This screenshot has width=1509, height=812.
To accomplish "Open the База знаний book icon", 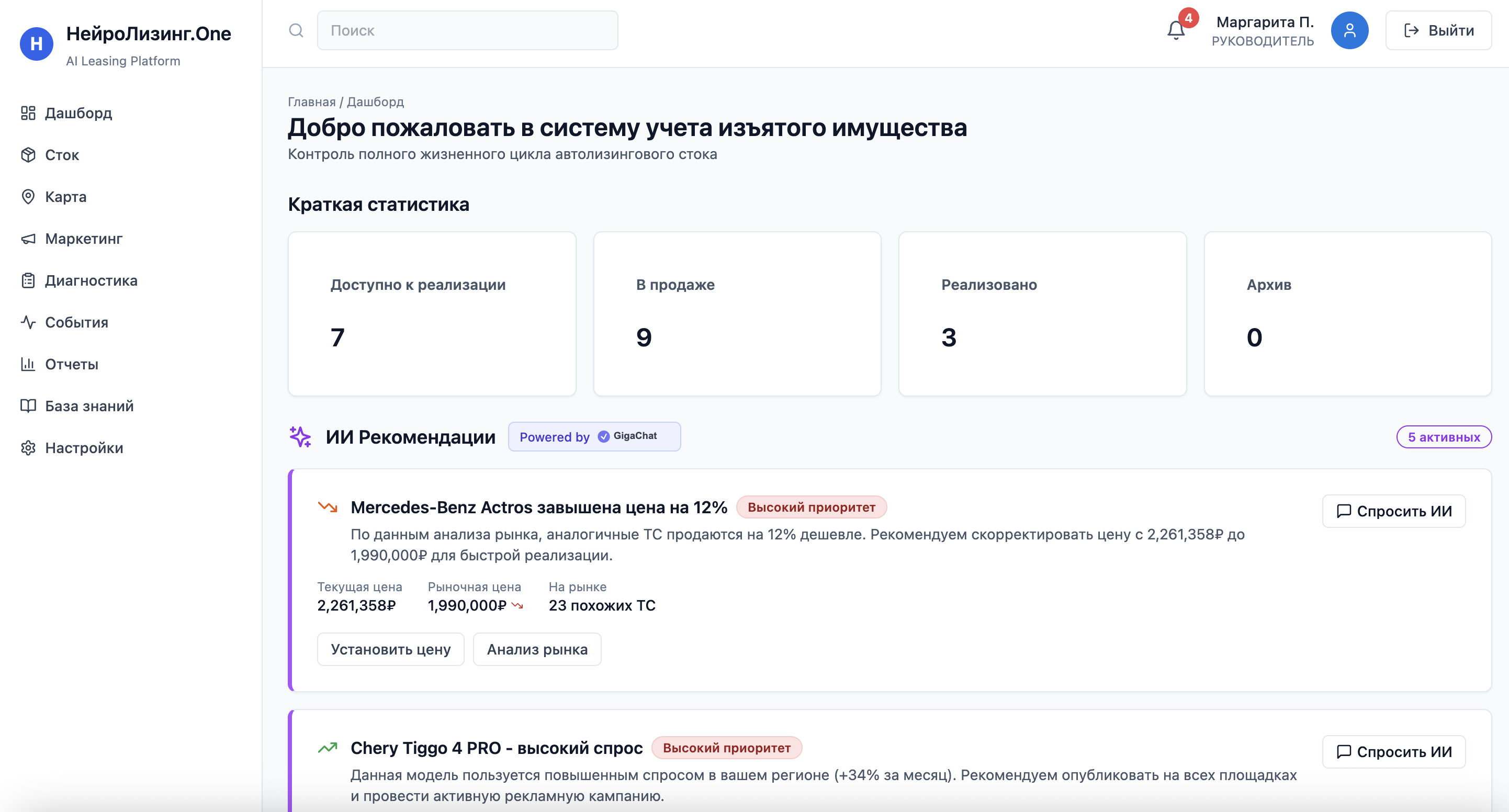I will coord(29,405).
